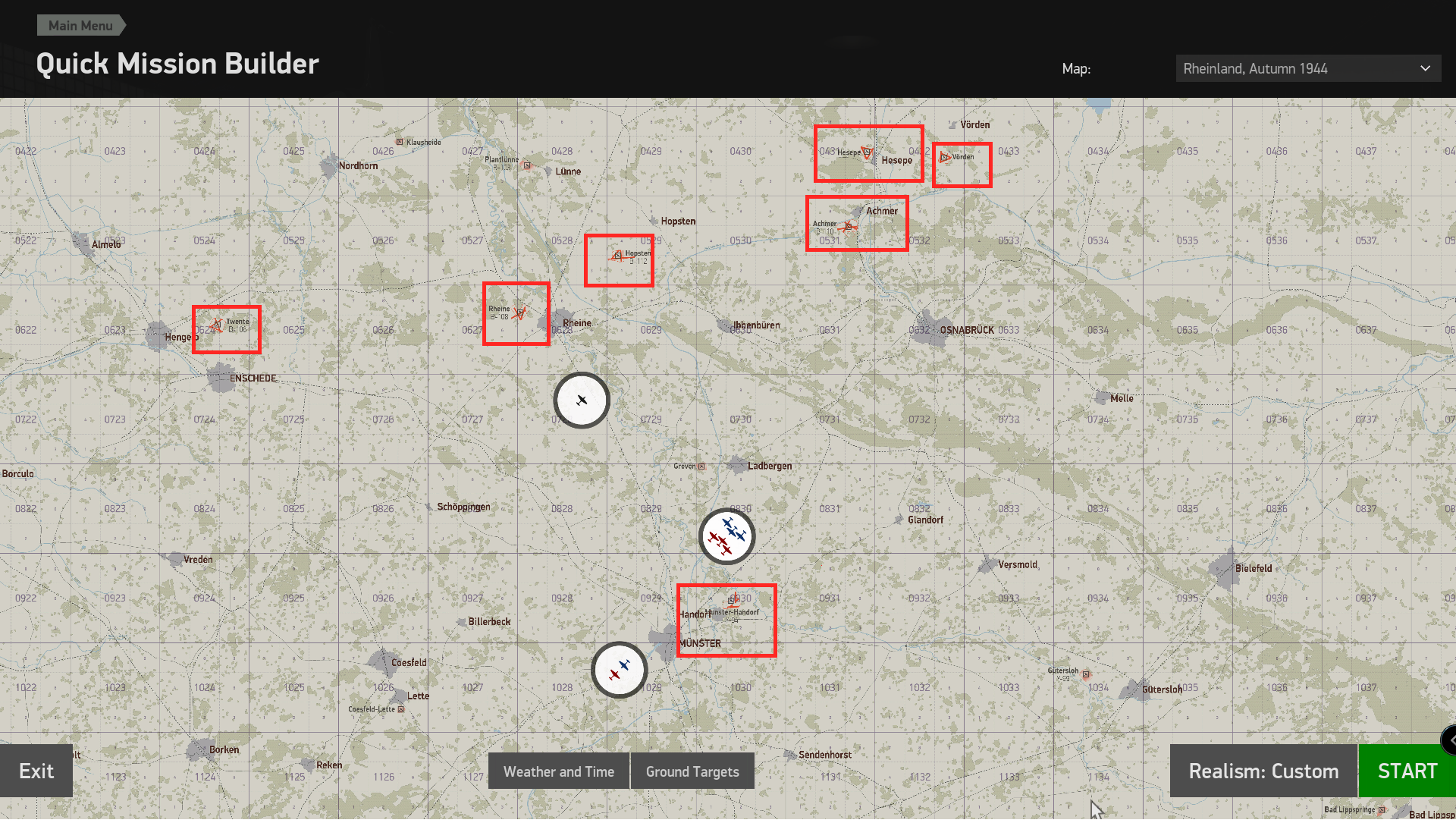This screenshot has height=823, width=1456.
Task: Click the Bielefeld town label
Action: tap(1254, 569)
